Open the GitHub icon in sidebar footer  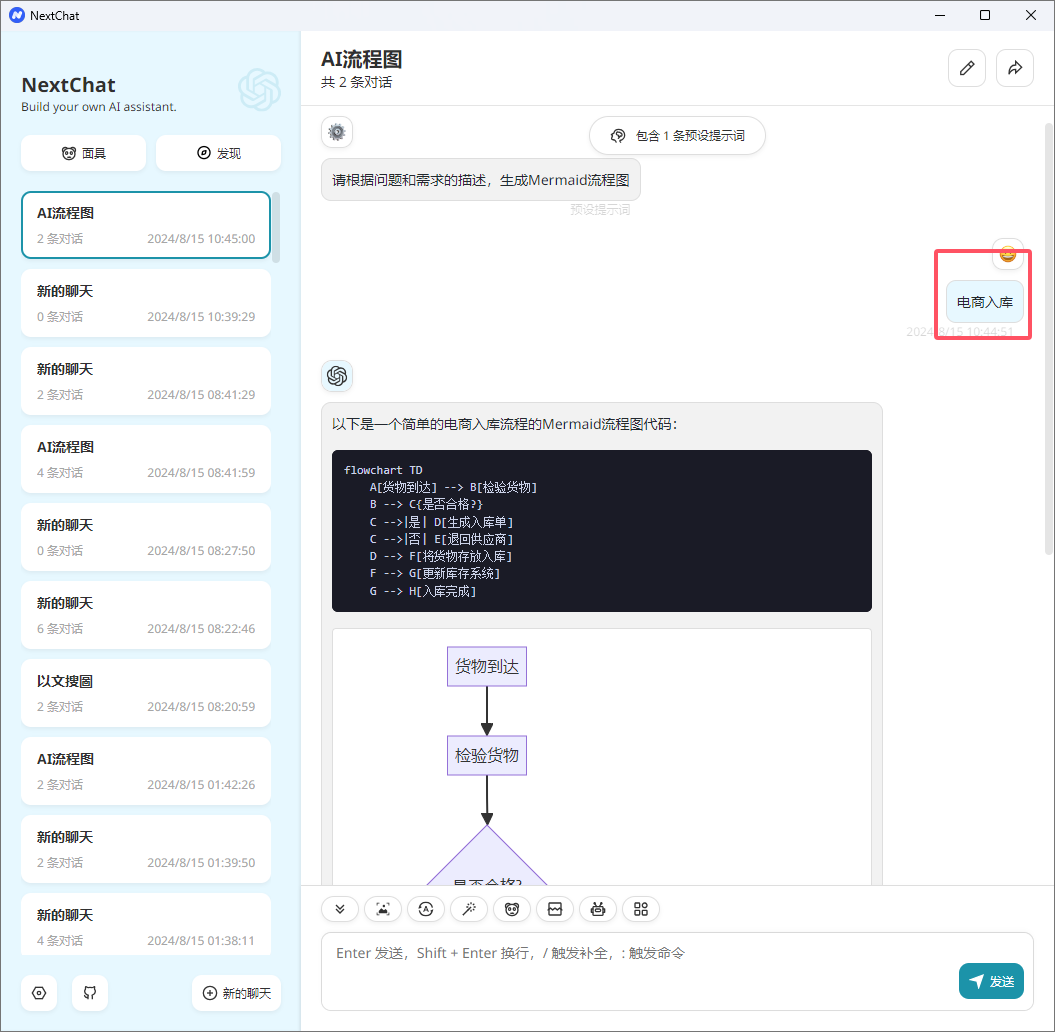[x=90, y=993]
